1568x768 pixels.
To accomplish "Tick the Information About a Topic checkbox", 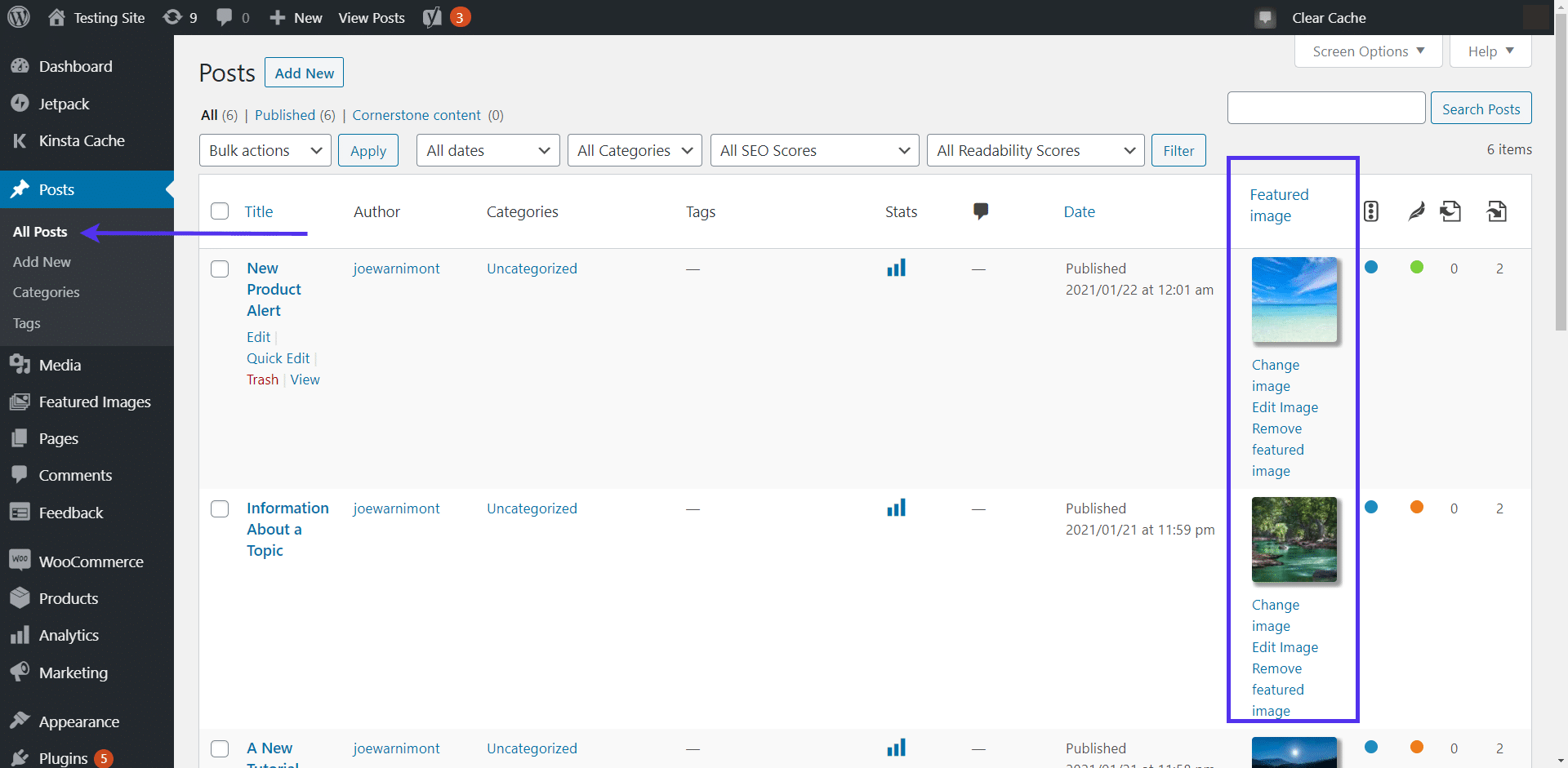I will point(220,509).
